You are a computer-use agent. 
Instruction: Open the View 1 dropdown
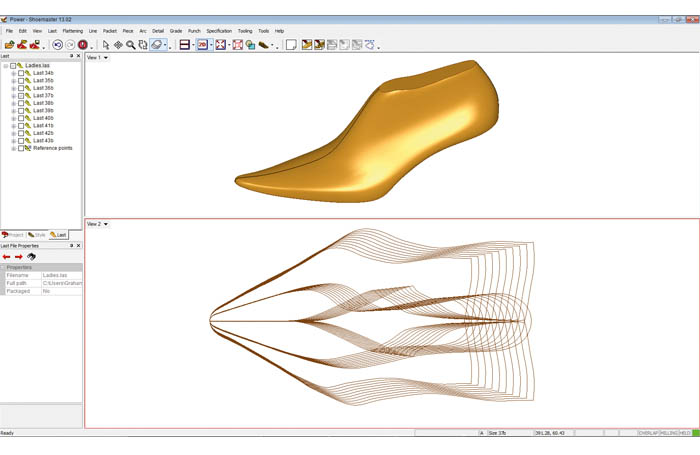(x=98, y=58)
